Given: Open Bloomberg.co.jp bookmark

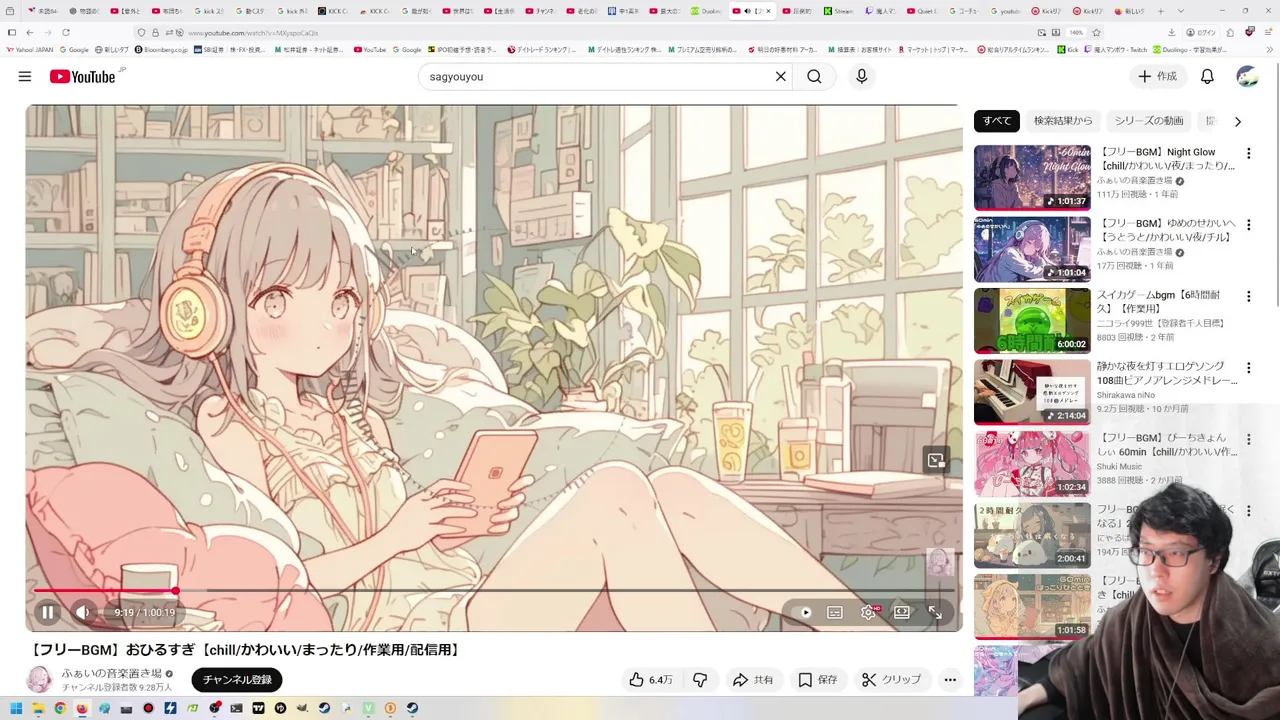Looking at the screenshot, I should (162, 49).
